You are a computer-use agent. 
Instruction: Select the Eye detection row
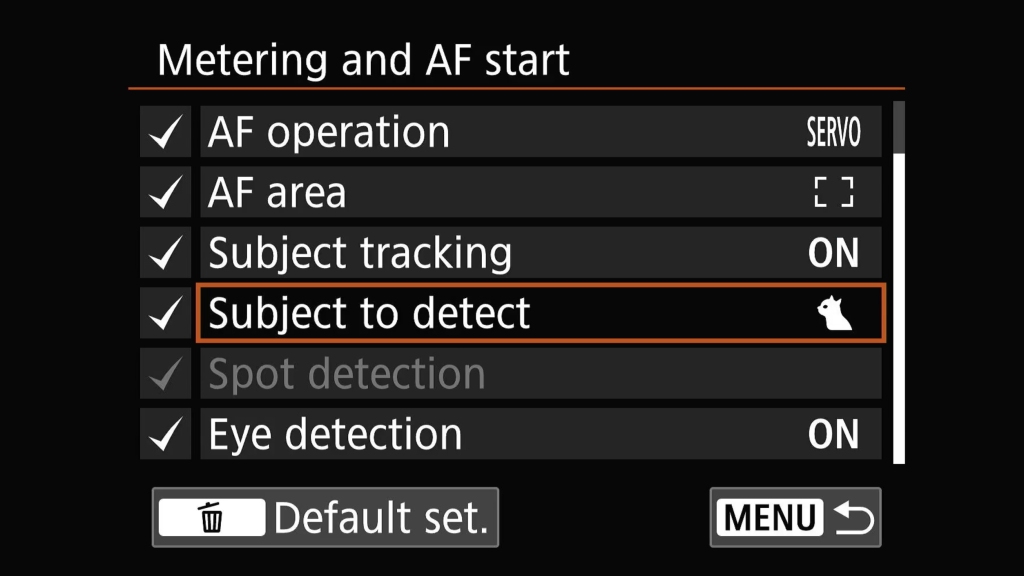point(541,434)
